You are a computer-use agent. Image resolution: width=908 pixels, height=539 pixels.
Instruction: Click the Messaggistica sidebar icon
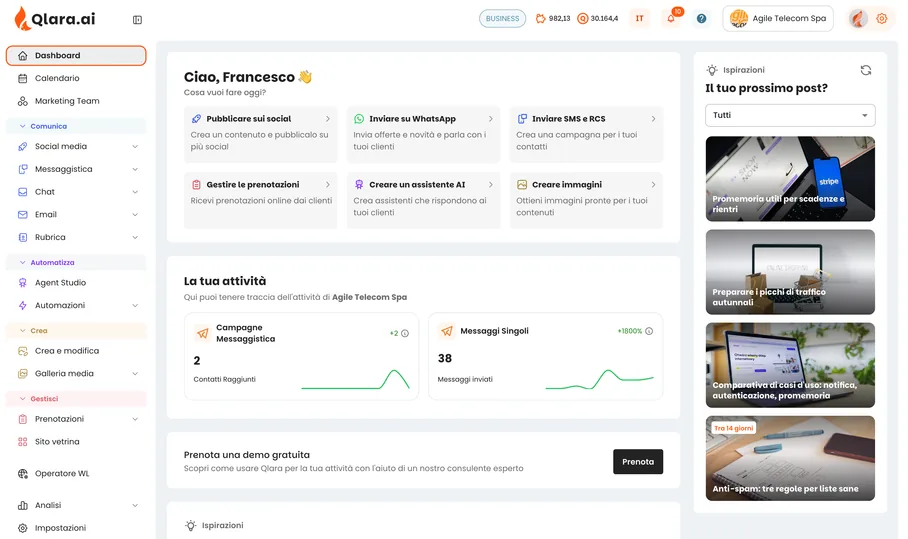coord(23,169)
